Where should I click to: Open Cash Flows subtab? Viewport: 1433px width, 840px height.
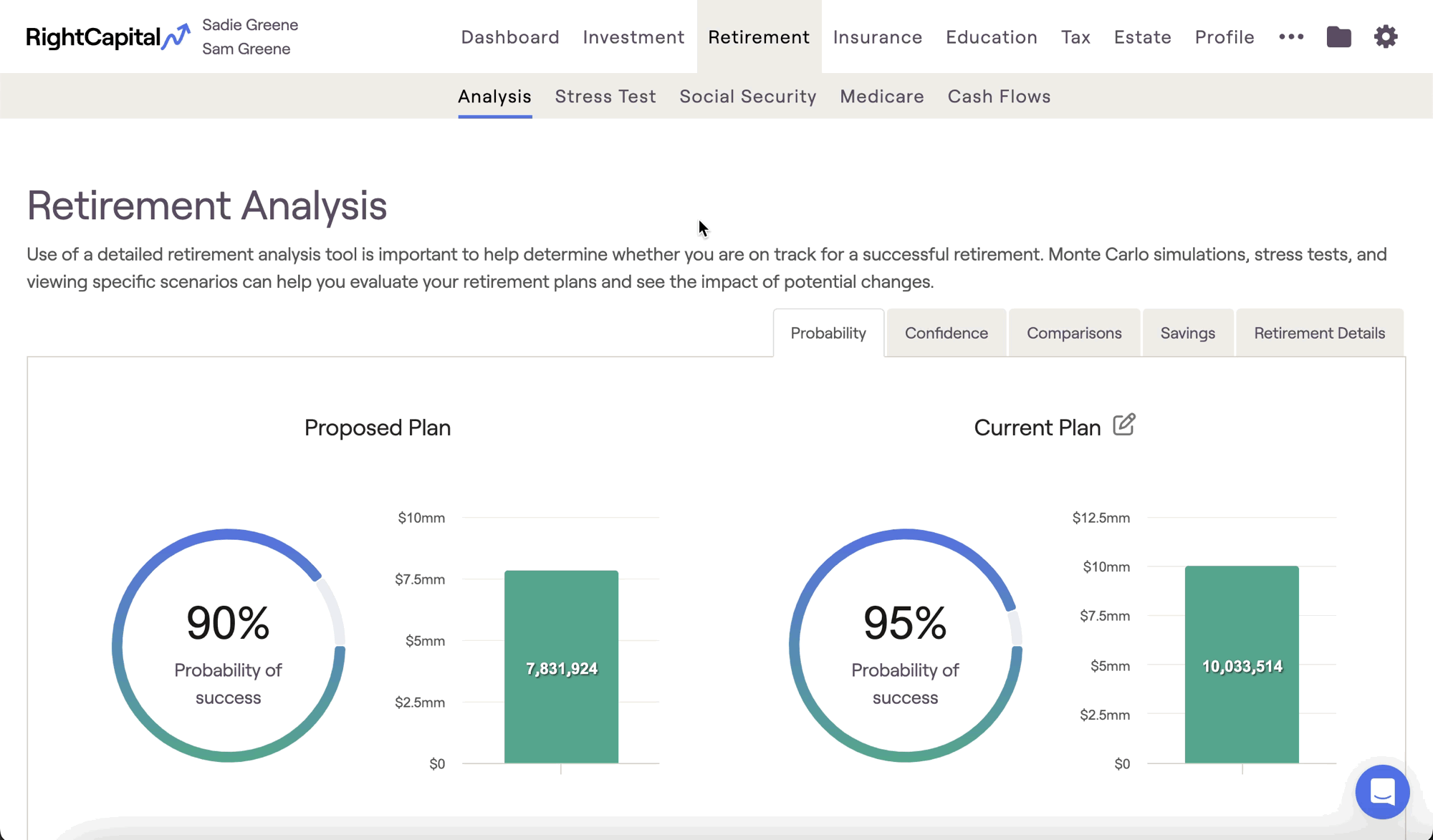coord(999,96)
